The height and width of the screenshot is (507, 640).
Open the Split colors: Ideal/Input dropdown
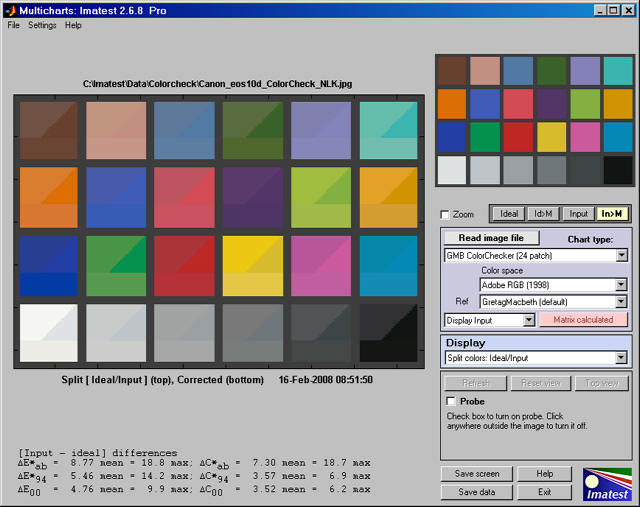coord(536,358)
